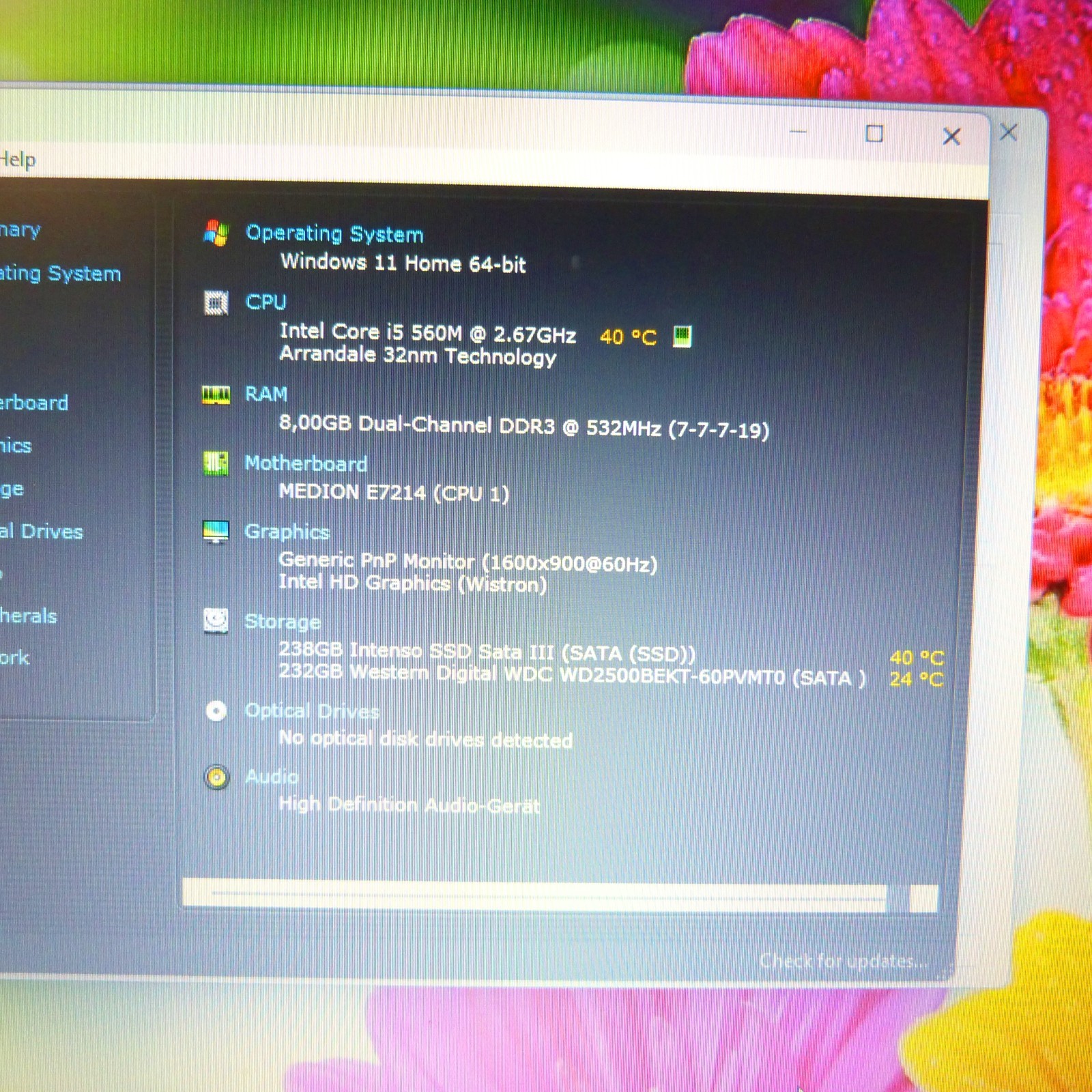The height and width of the screenshot is (1092, 1092).
Task: Click the Check for updates link
Action: click(844, 961)
